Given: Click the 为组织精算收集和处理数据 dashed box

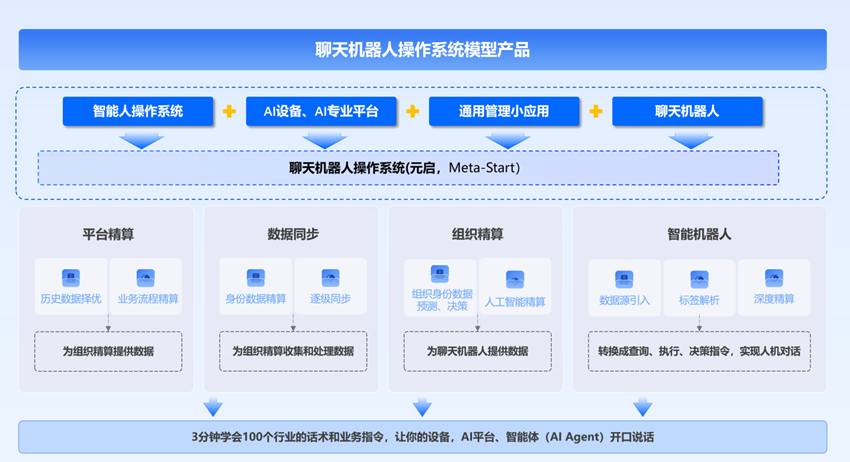Looking at the screenshot, I should pyautogui.click(x=293, y=351).
